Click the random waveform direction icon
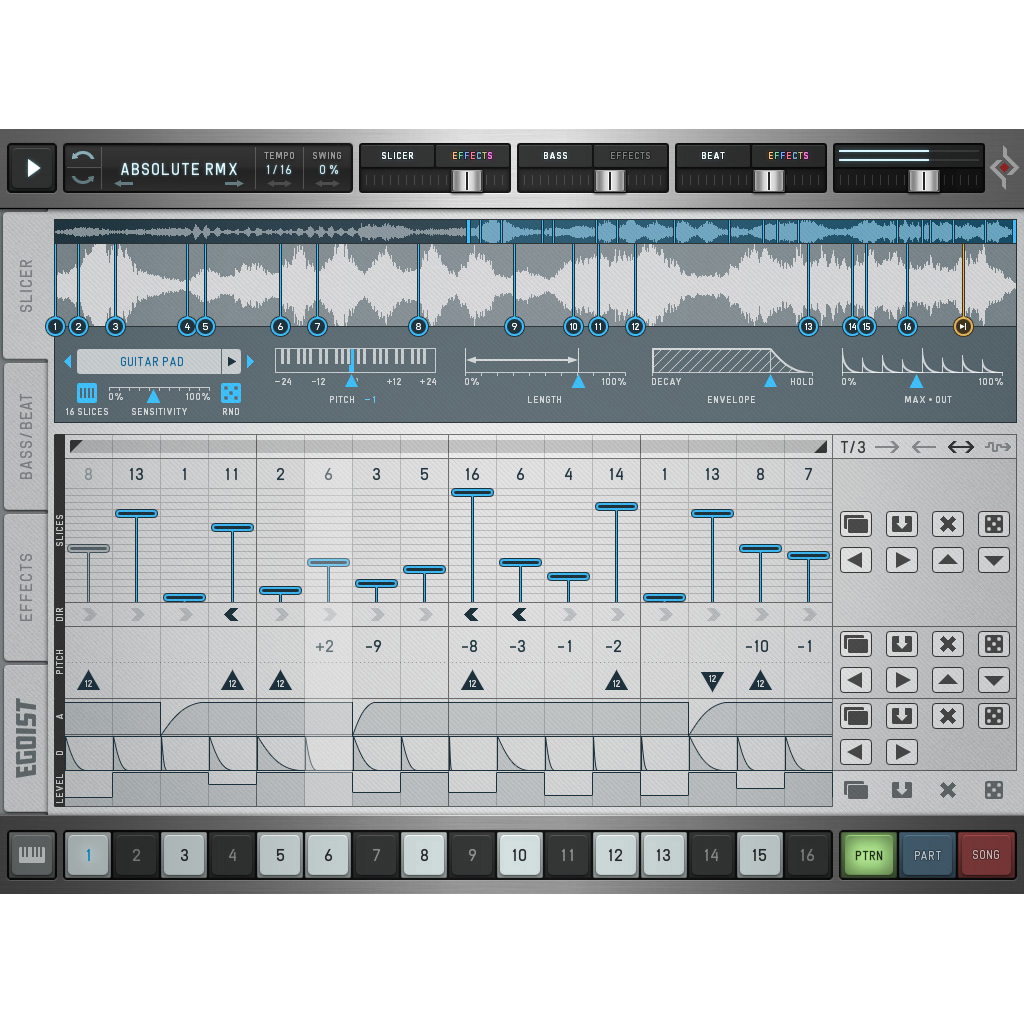The image size is (1024, 1024). pyautogui.click(x=998, y=447)
